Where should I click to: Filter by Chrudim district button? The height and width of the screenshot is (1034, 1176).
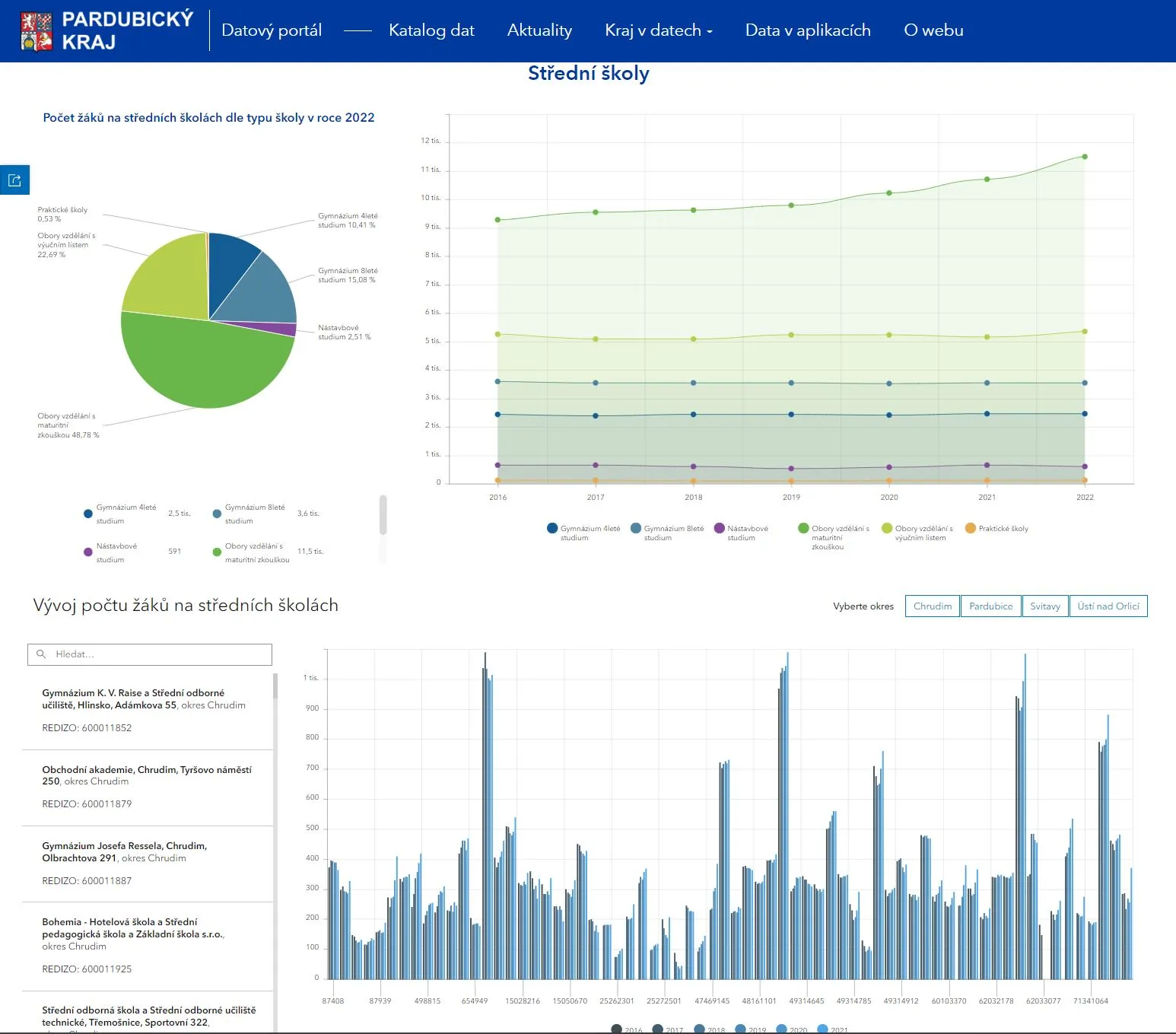point(933,606)
